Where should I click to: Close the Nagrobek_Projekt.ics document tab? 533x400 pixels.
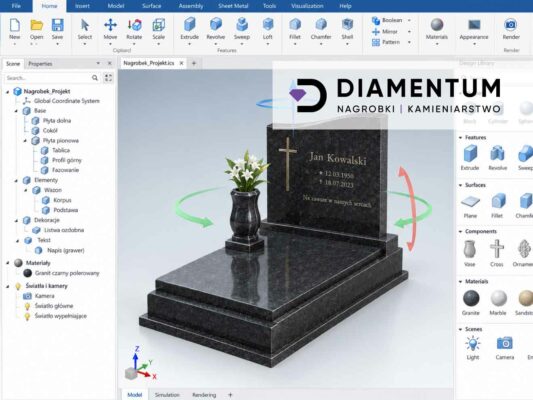(182, 63)
